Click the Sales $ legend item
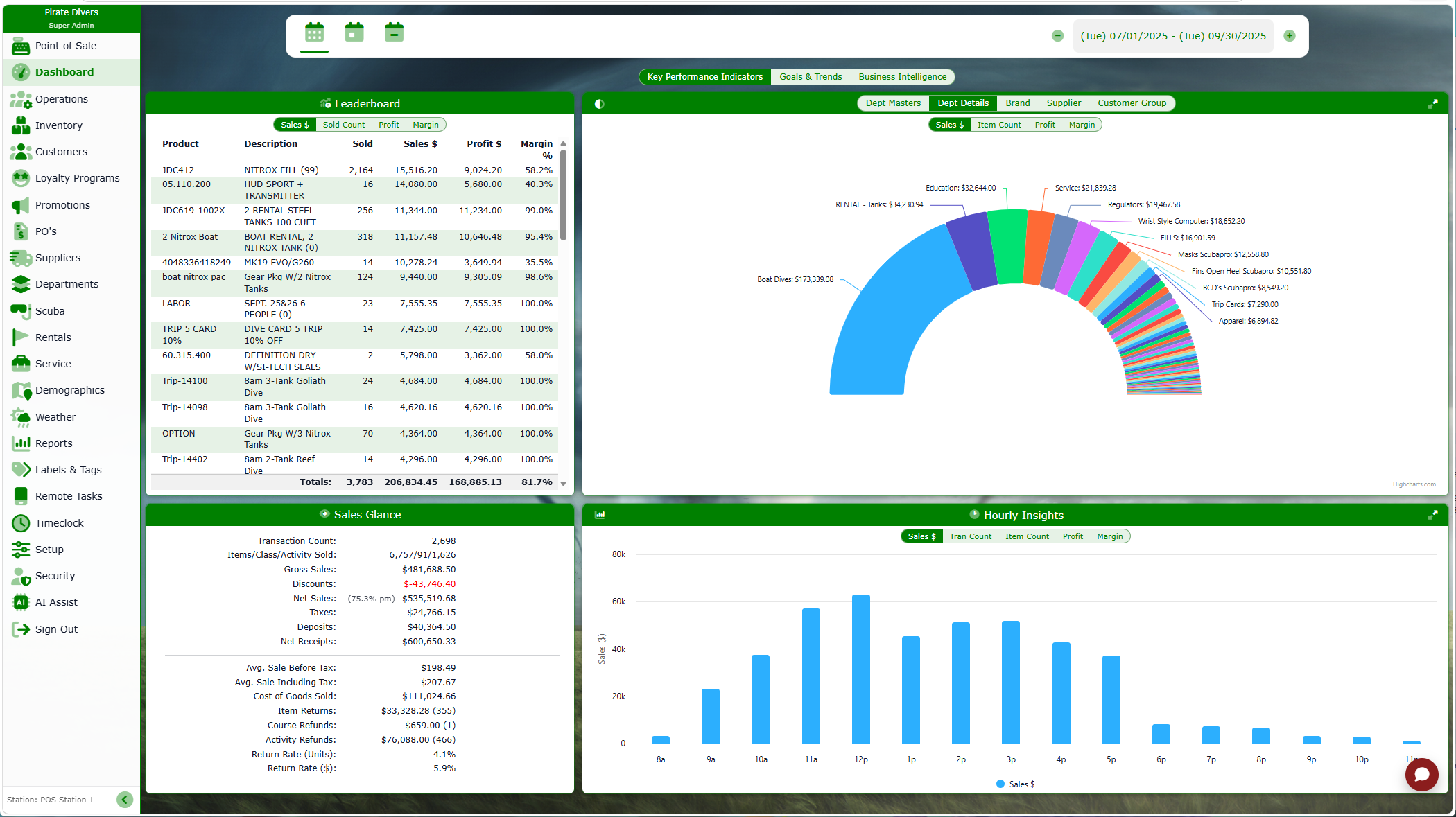 (x=1016, y=784)
